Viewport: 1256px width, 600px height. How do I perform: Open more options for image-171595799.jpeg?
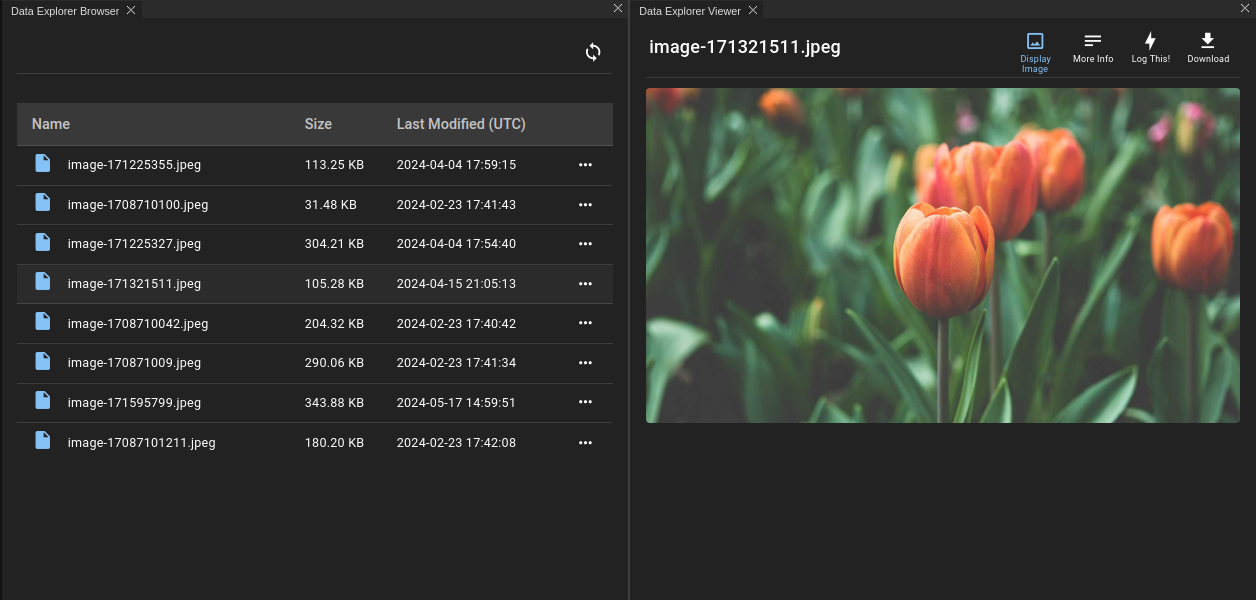pos(585,403)
